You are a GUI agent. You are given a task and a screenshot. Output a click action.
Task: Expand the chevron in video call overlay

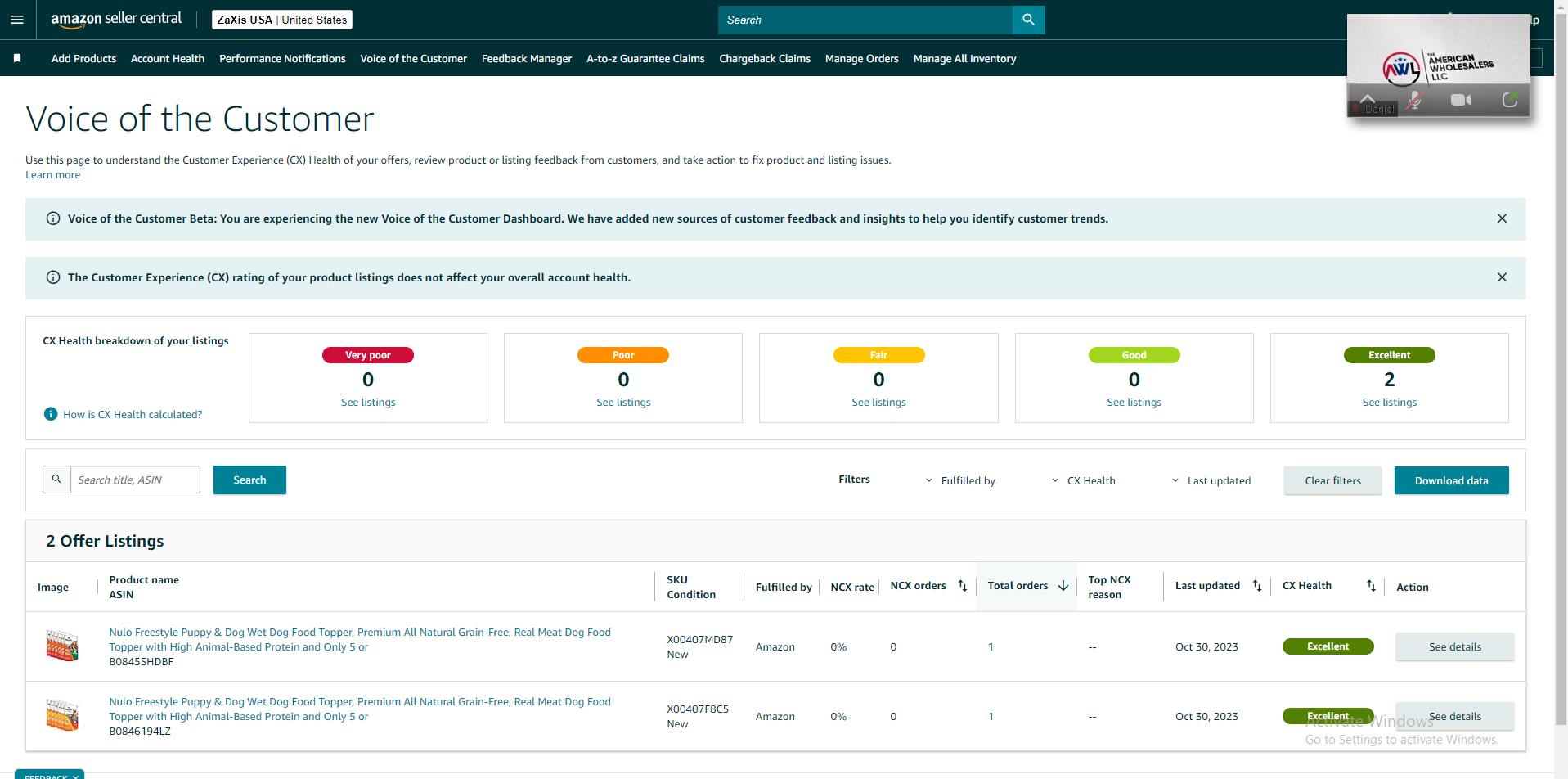1367,98
